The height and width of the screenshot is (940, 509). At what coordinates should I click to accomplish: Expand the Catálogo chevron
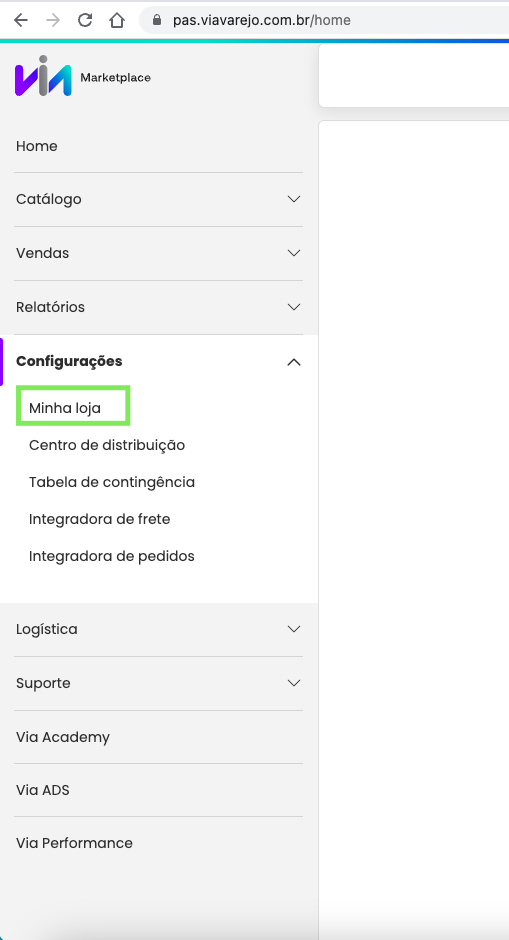pyautogui.click(x=294, y=199)
